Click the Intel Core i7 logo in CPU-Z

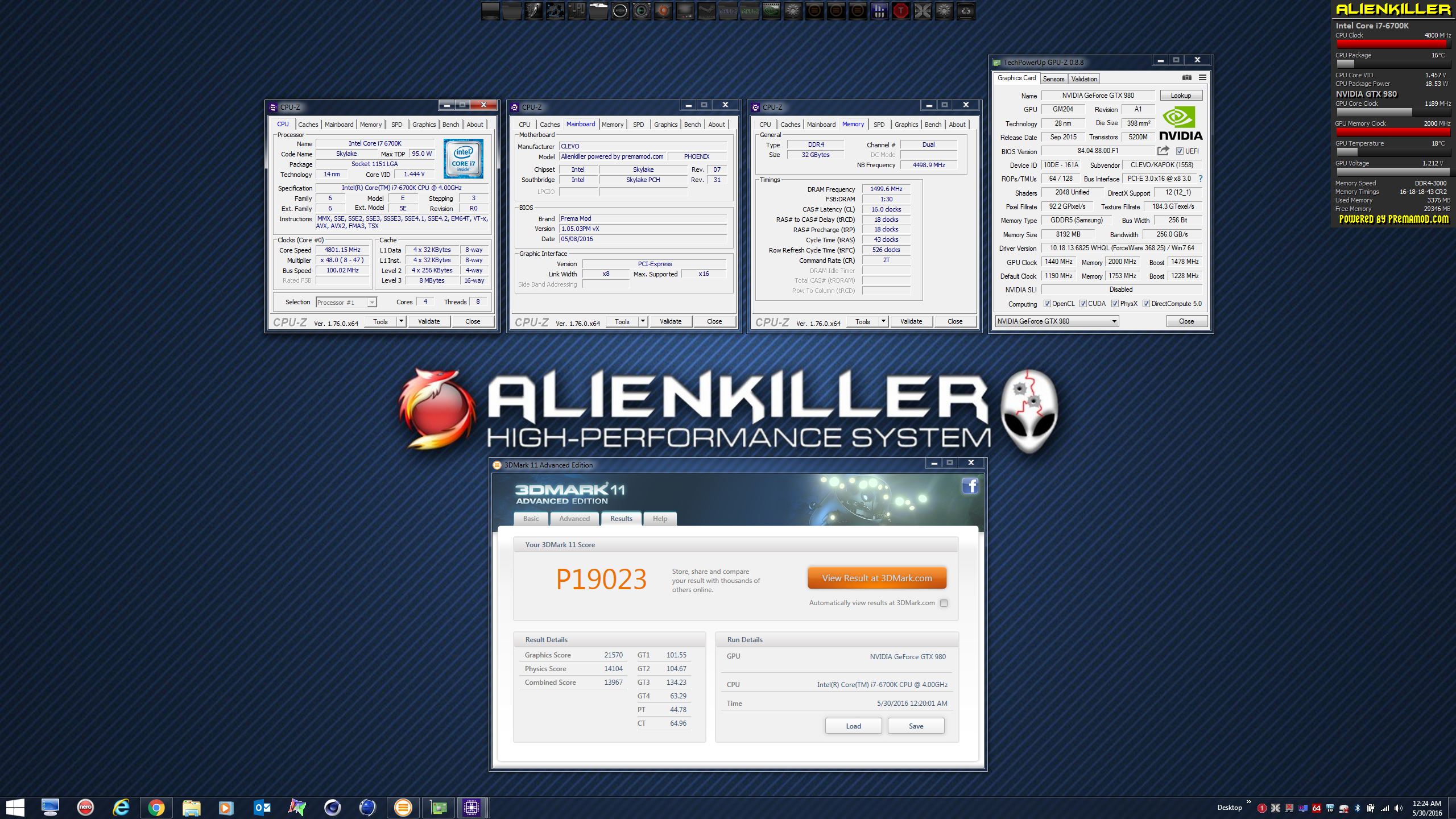coord(464,159)
